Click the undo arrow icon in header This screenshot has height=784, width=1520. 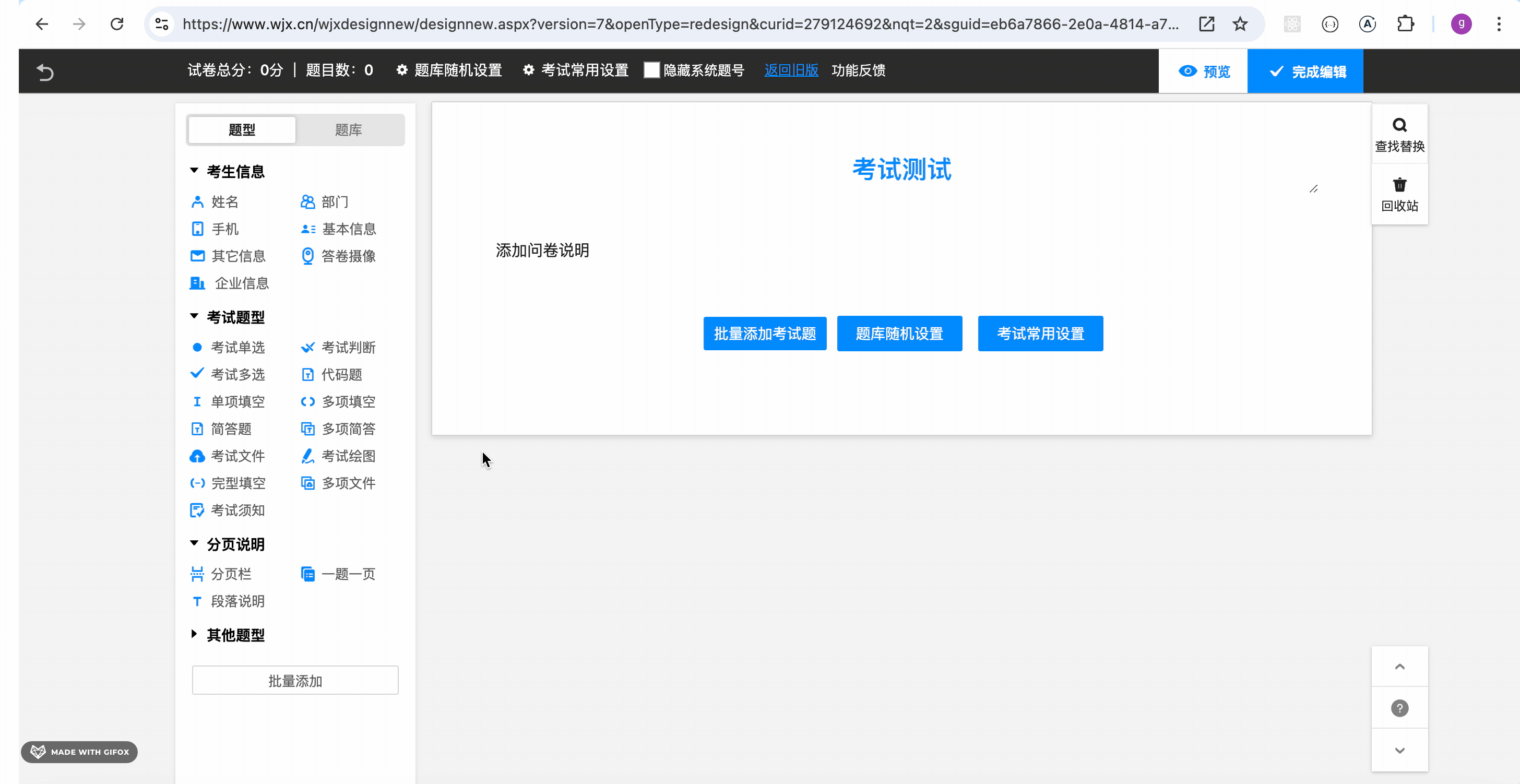45,72
